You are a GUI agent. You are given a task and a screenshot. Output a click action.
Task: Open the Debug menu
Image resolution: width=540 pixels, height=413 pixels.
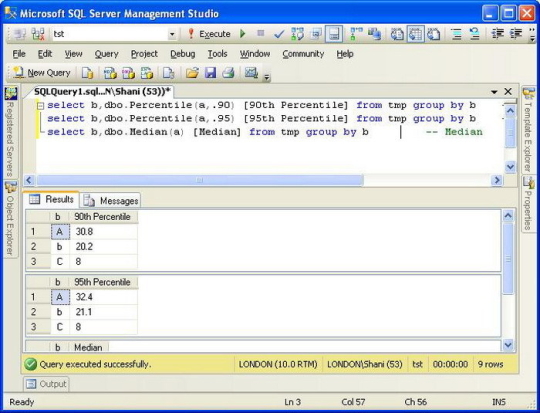coord(183,54)
